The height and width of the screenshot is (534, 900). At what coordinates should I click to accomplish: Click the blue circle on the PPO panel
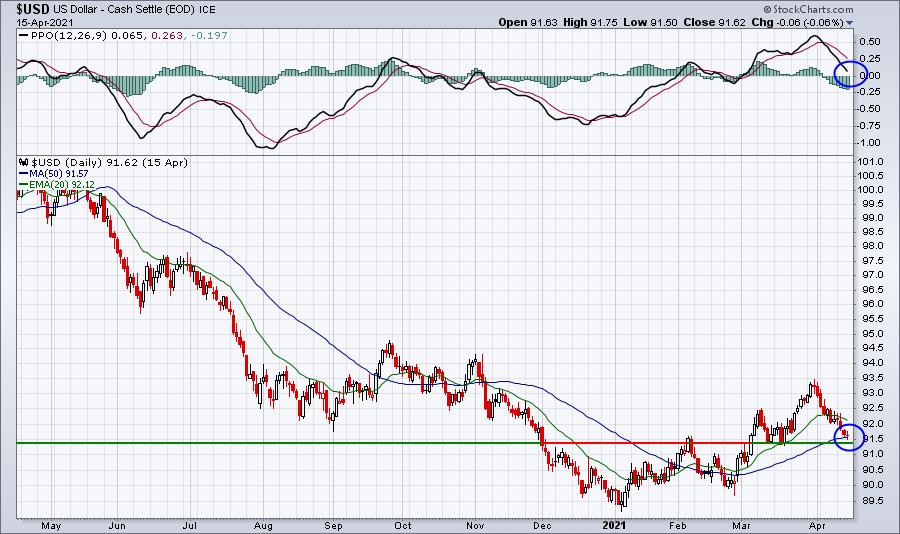tap(850, 74)
